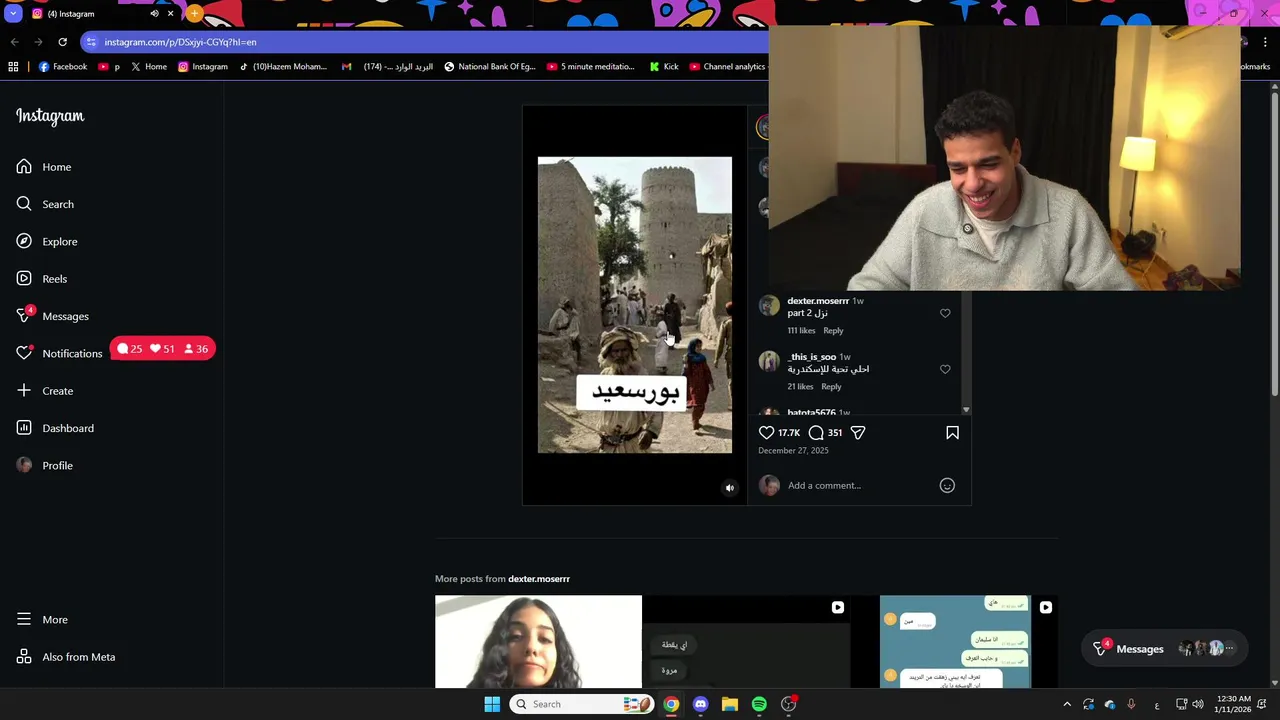The width and height of the screenshot is (1280, 720).
Task: Go to Explore page
Action: coord(47,241)
